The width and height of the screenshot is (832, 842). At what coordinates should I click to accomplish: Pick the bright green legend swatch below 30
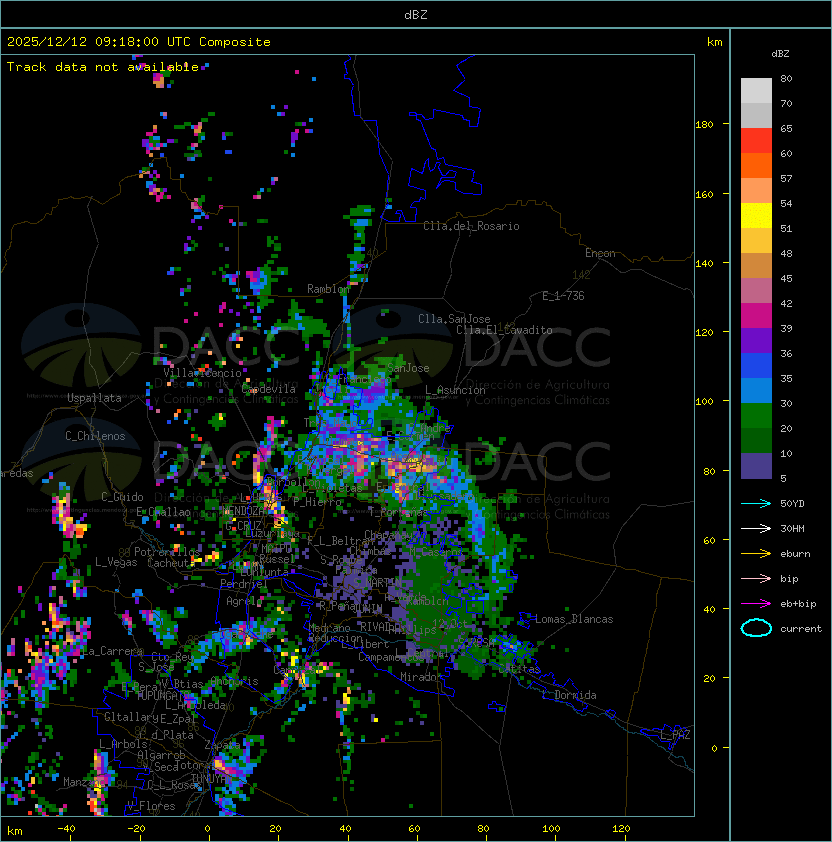(756, 416)
